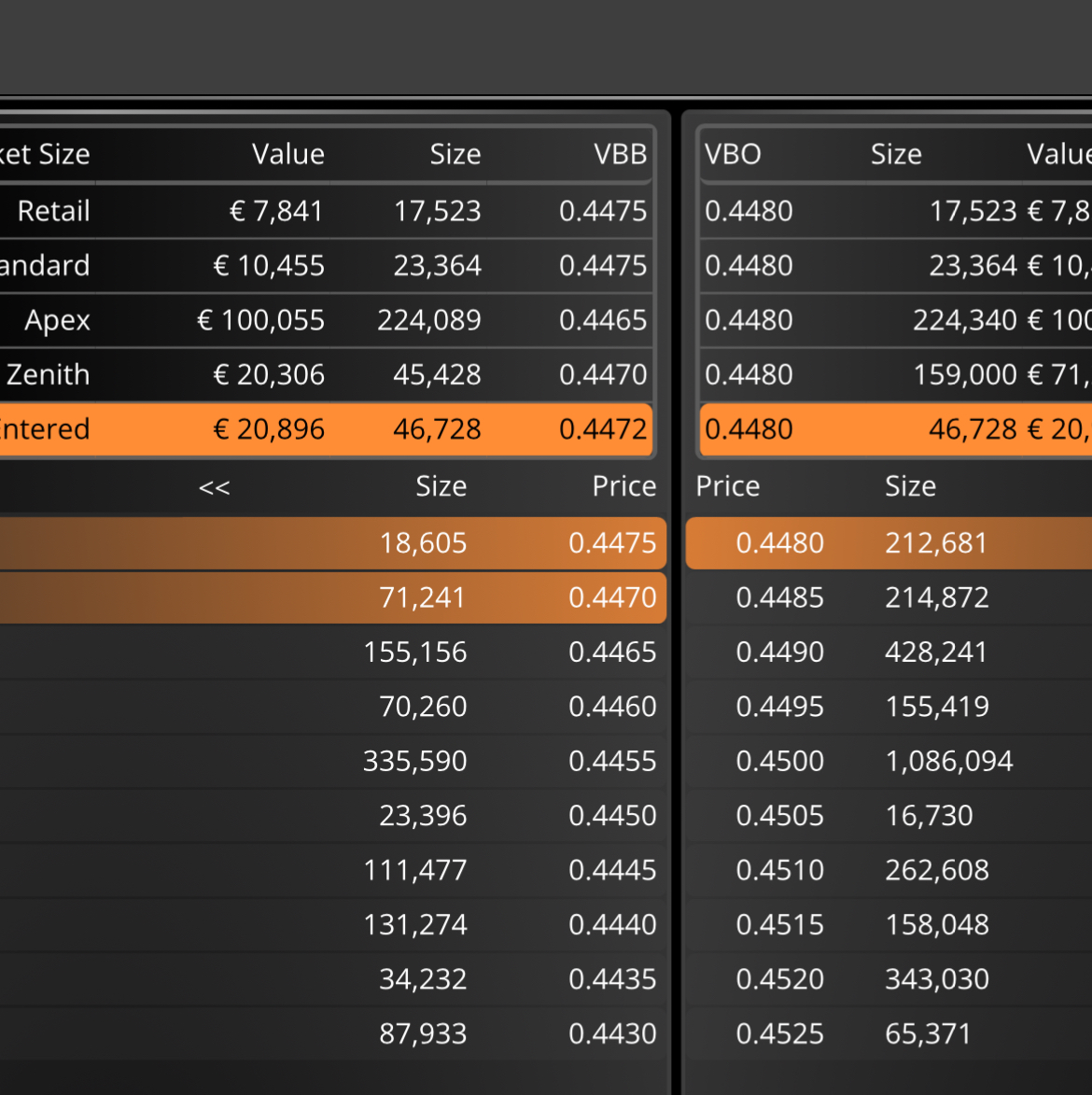Select the Retail market size row
The height and width of the screenshot is (1095, 1092).
tap(326, 211)
